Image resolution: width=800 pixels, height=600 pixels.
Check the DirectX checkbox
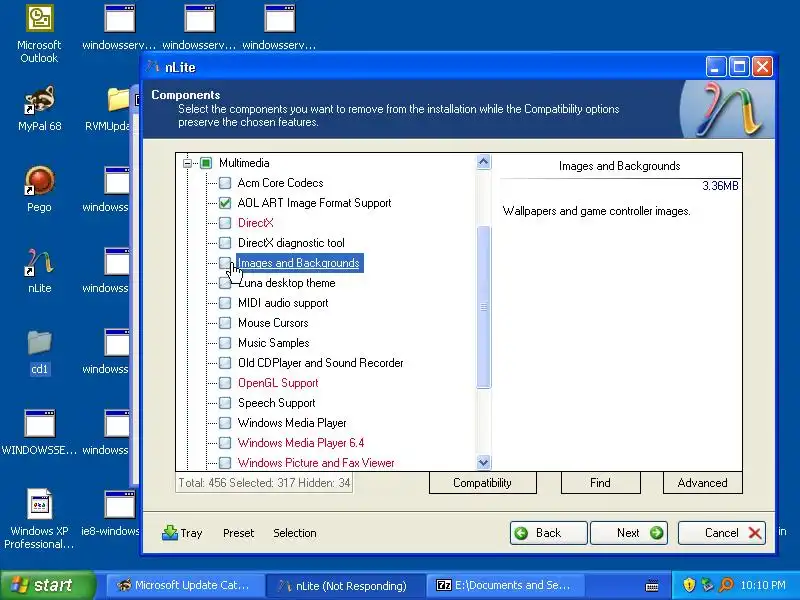click(x=224, y=223)
